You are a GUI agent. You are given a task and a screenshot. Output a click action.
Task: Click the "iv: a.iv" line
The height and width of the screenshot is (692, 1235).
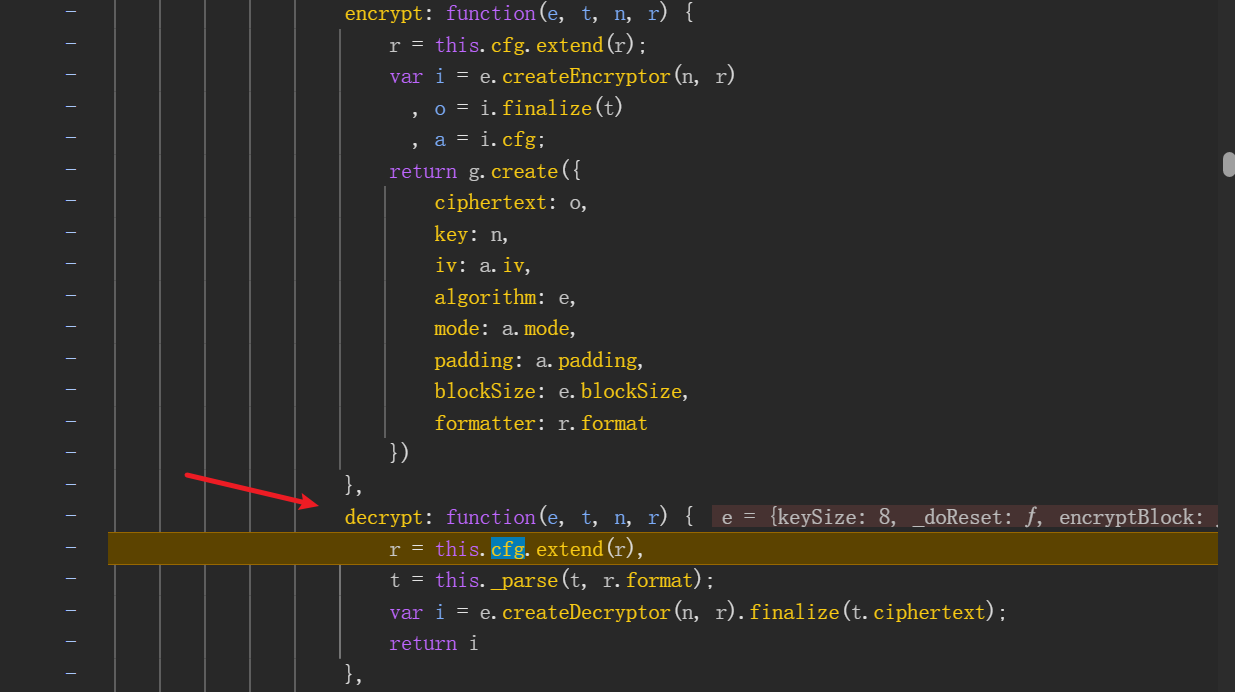coord(482,266)
